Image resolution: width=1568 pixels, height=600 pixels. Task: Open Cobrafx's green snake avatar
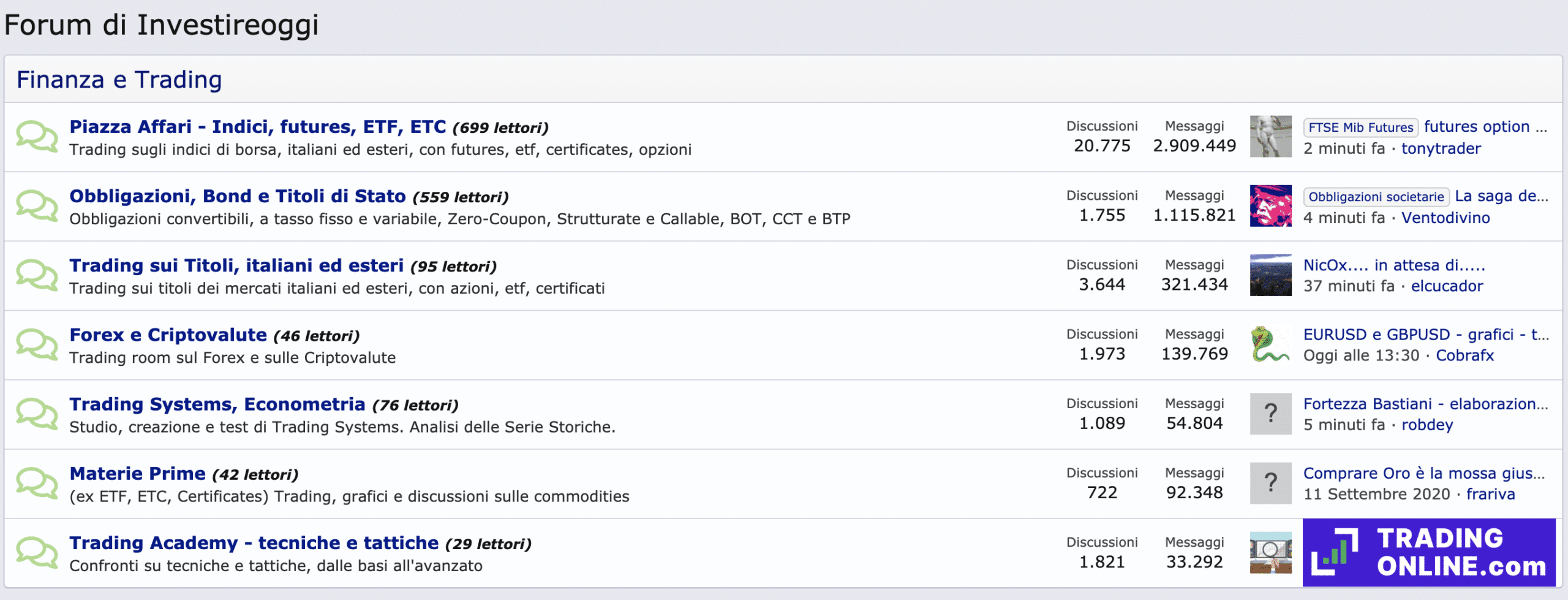tap(1270, 344)
